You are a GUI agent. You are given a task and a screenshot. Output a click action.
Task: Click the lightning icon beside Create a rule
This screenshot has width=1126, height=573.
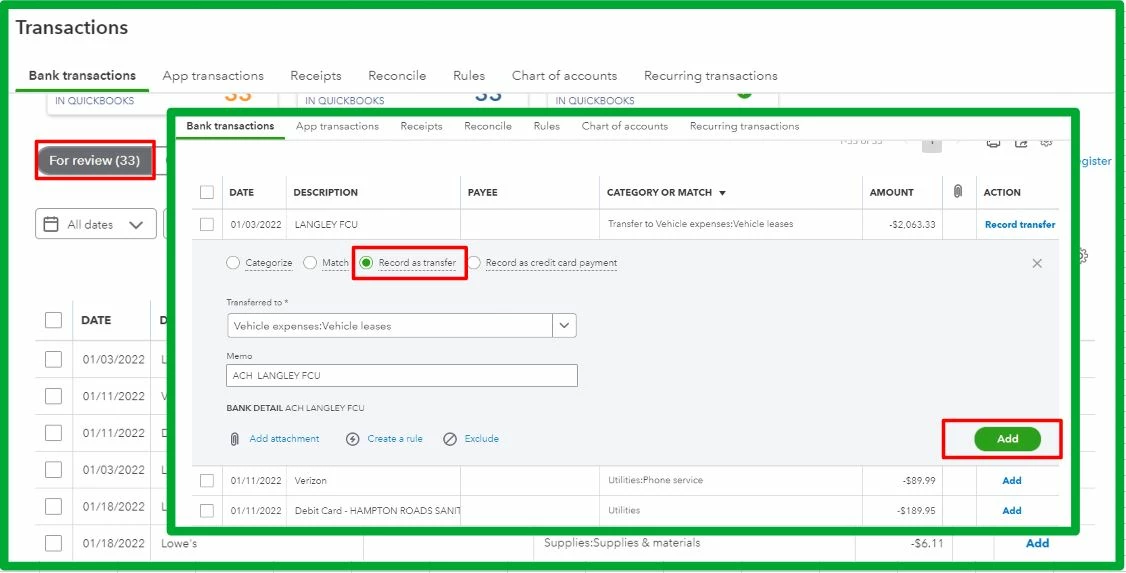coord(353,439)
